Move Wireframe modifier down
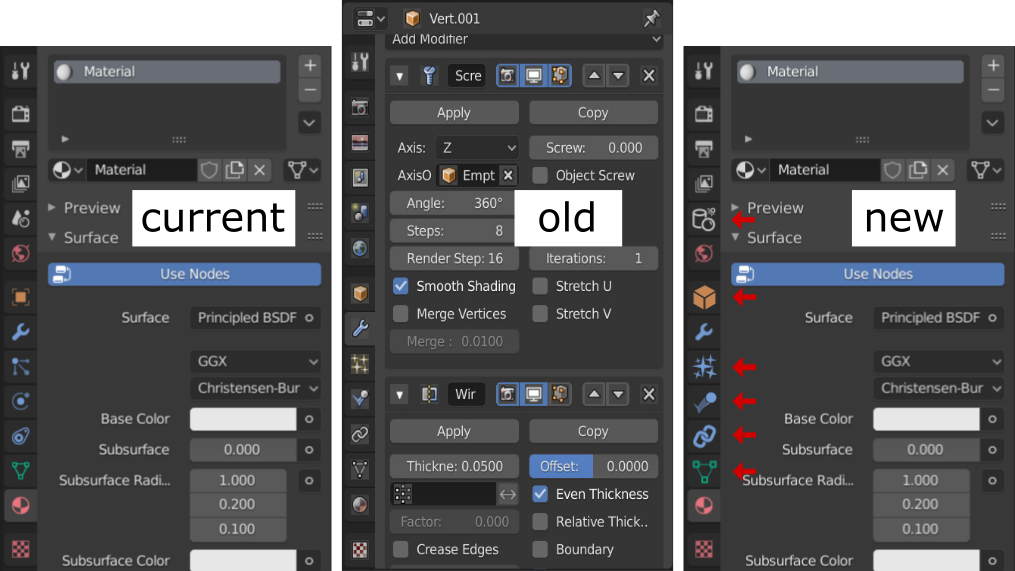Screen dimensions: 1015x571 pyautogui.click(x=618, y=394)
